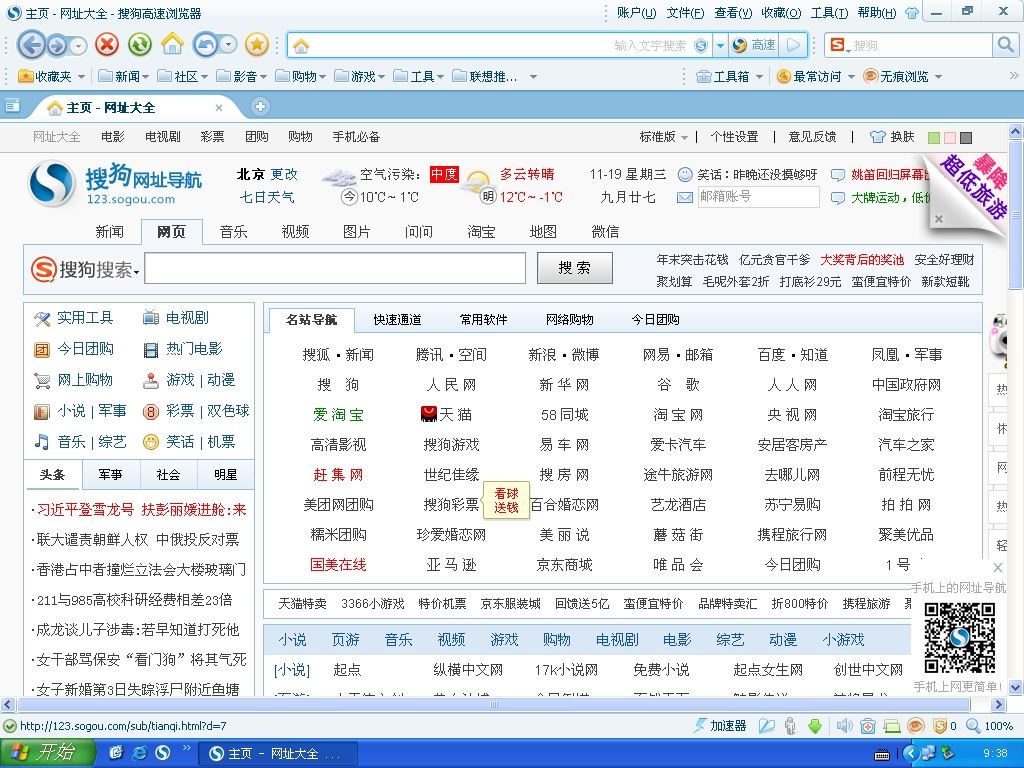Viewport: 1024px width, 768px height.
Task: Focus the main 搜狗搜索 text box
Action: (335, 268)
